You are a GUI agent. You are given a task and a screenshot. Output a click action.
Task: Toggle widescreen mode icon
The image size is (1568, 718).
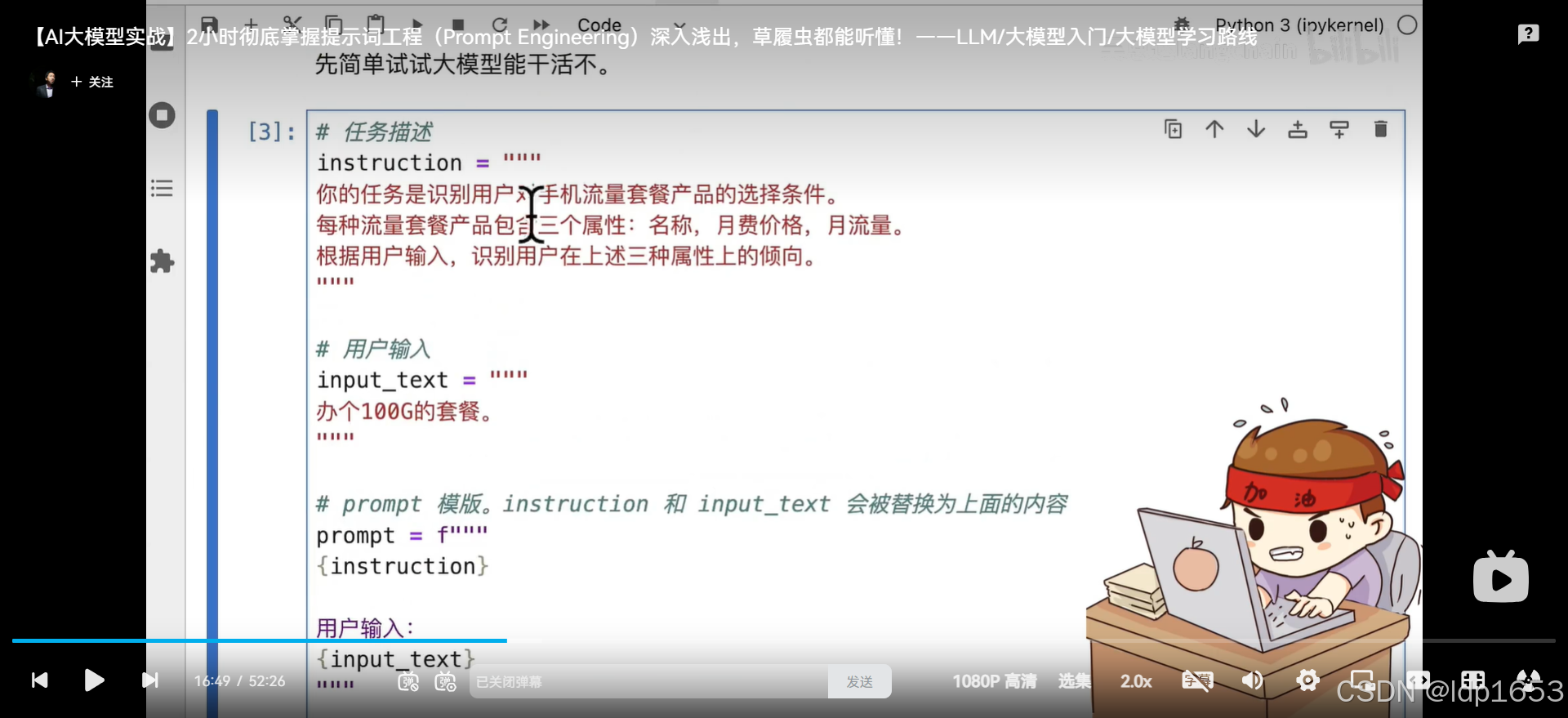tap(1418, 680)
